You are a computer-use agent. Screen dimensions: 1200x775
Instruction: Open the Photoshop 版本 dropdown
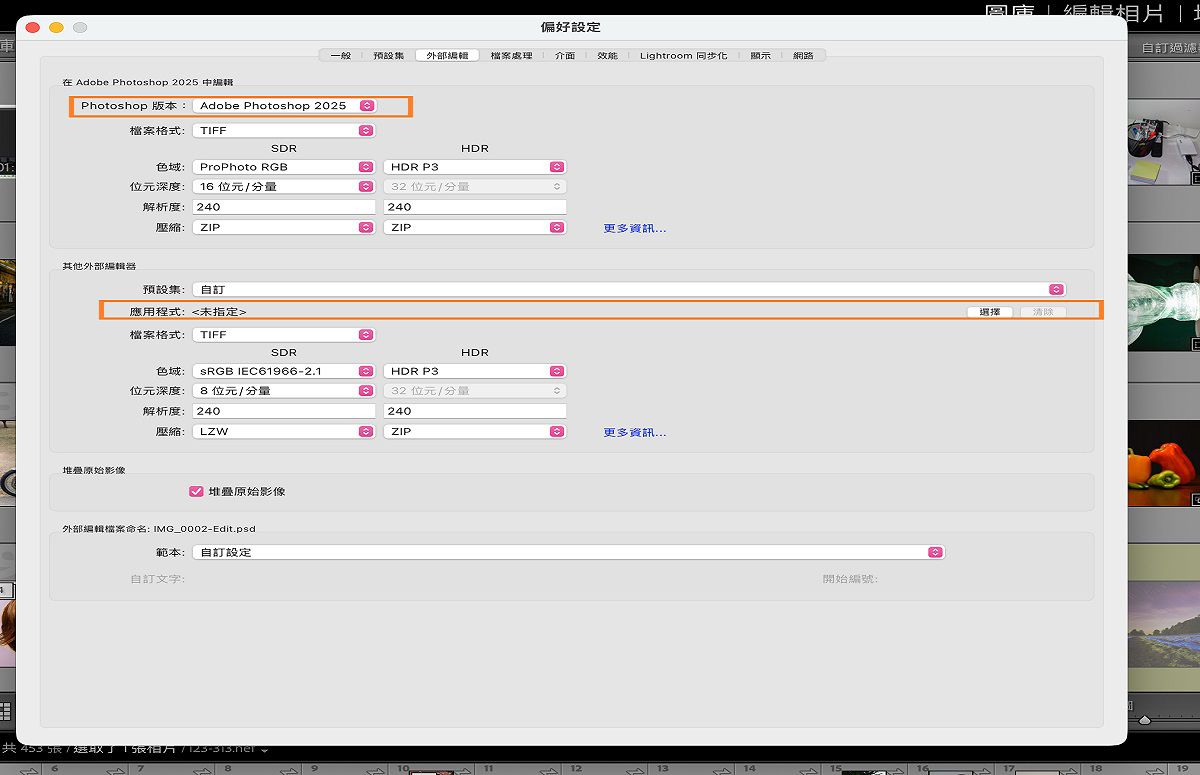(x=283, y=105)
